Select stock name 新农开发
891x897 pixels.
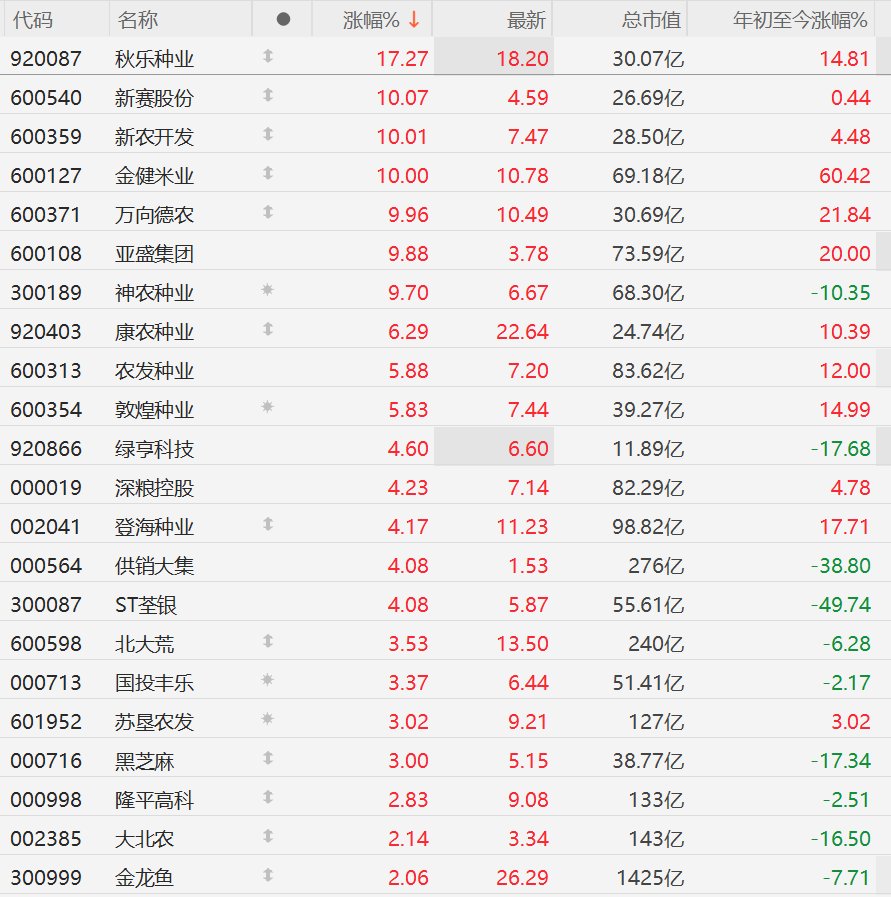[x=154, y=137]
